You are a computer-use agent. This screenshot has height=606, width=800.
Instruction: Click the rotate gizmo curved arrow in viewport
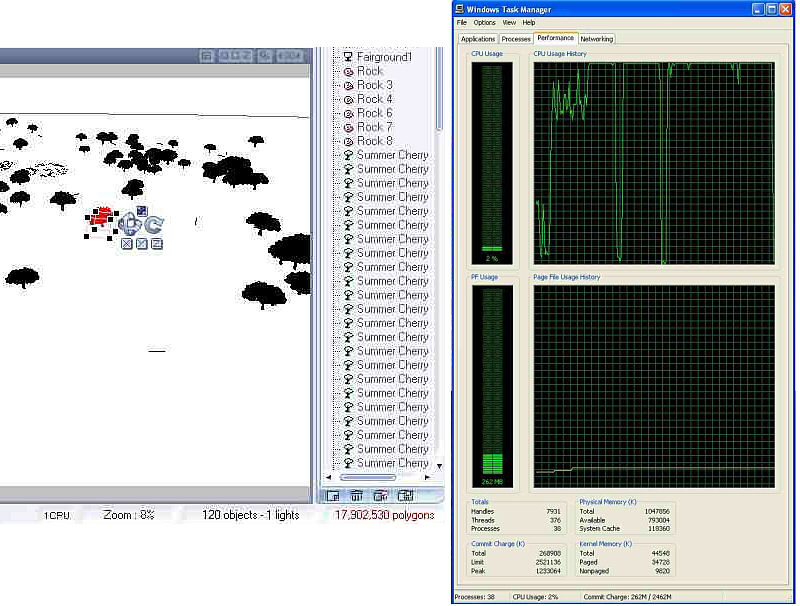154,224
